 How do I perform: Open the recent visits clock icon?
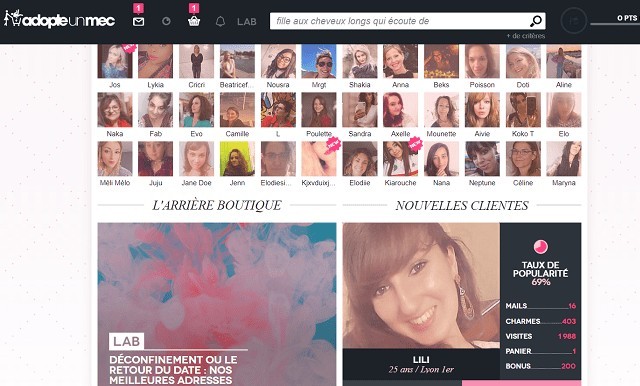click(x=166, y=21)
